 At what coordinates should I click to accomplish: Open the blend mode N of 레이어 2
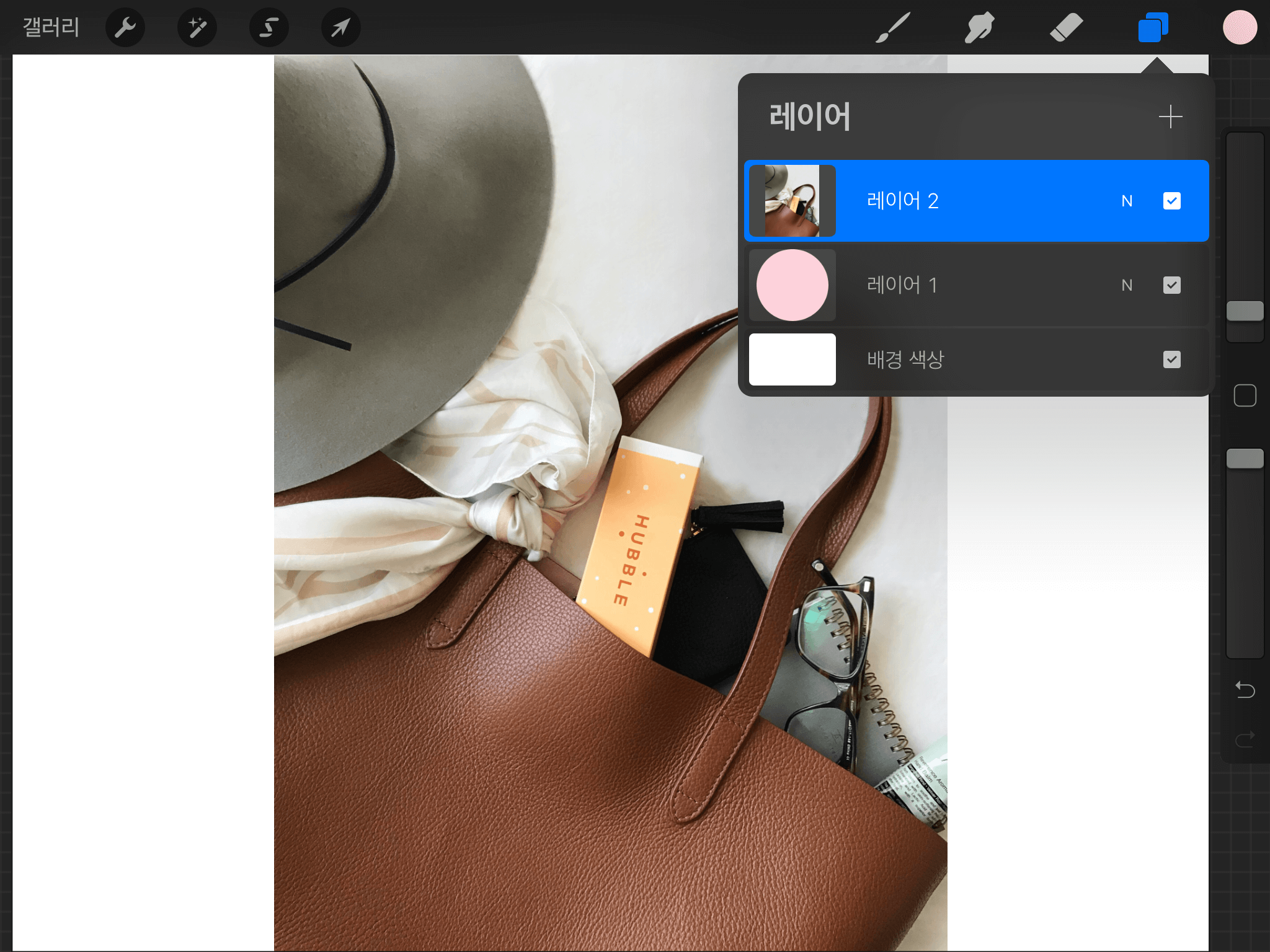point(1127,201)
